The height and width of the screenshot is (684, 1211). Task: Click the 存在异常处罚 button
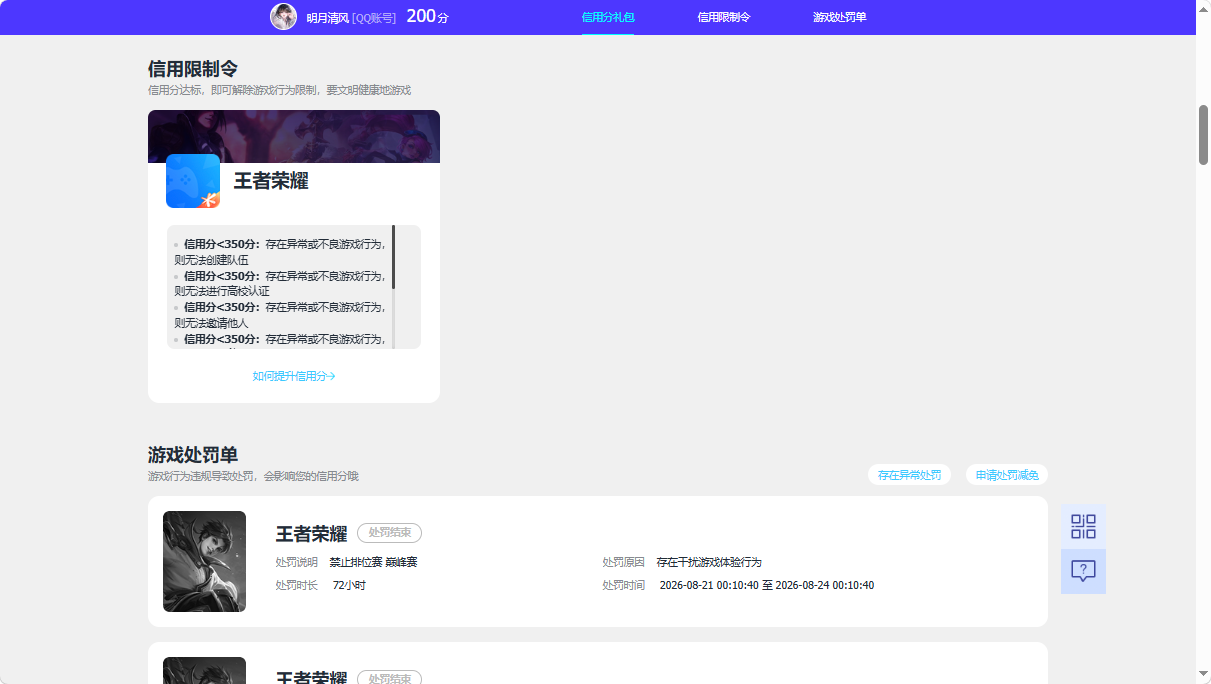pos(909,475)
